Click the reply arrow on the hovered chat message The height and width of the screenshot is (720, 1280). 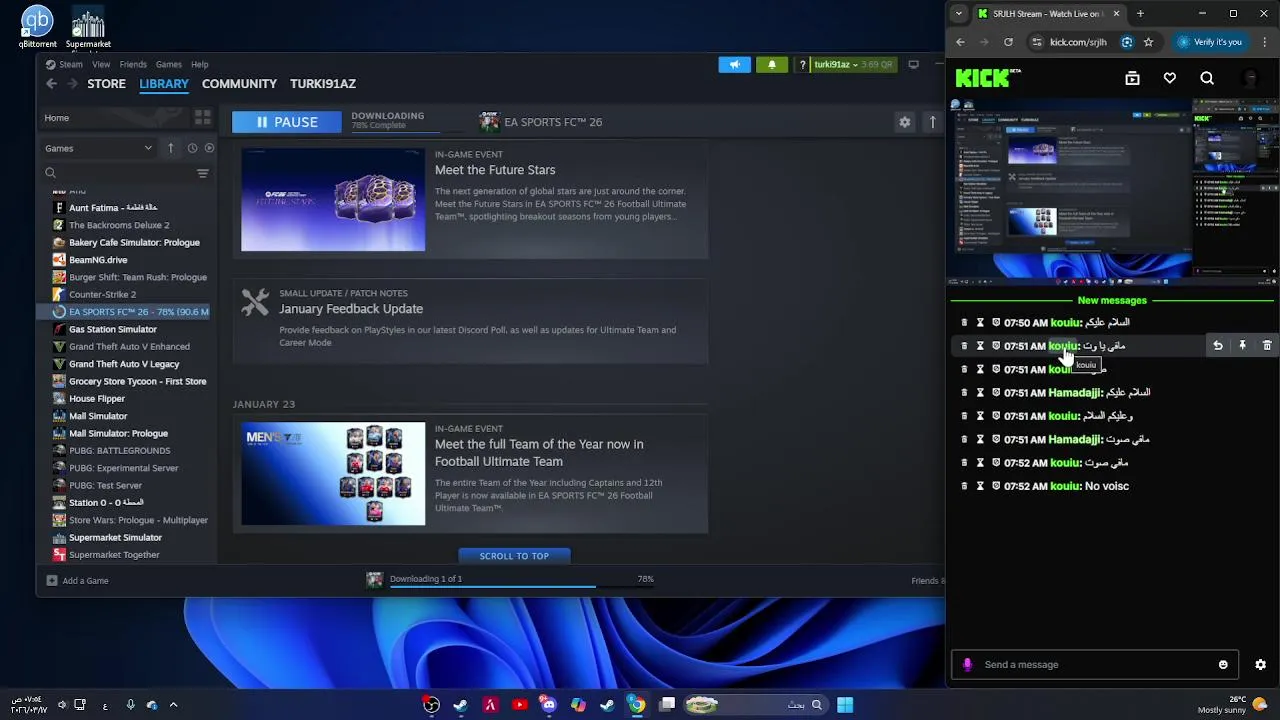pyautogui.click(x=1218, y=346)
